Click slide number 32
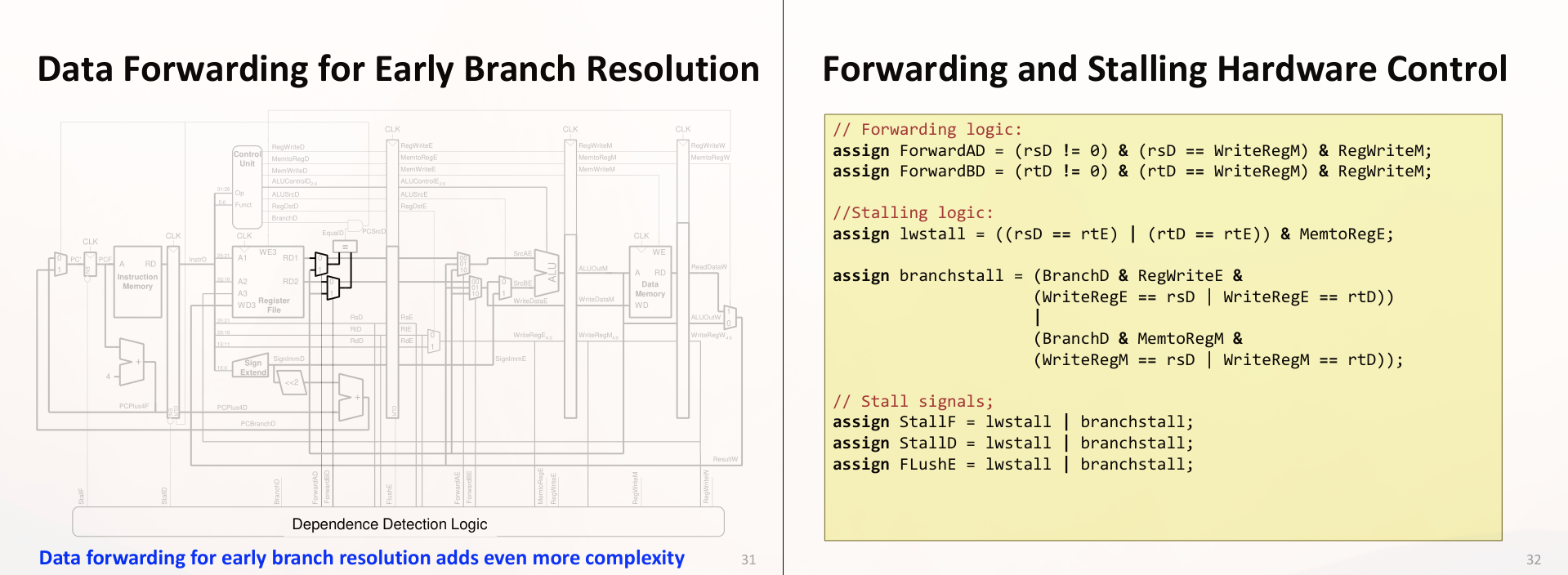The width and height of the screenshot is (1568, 575). tap(1533, 559)
